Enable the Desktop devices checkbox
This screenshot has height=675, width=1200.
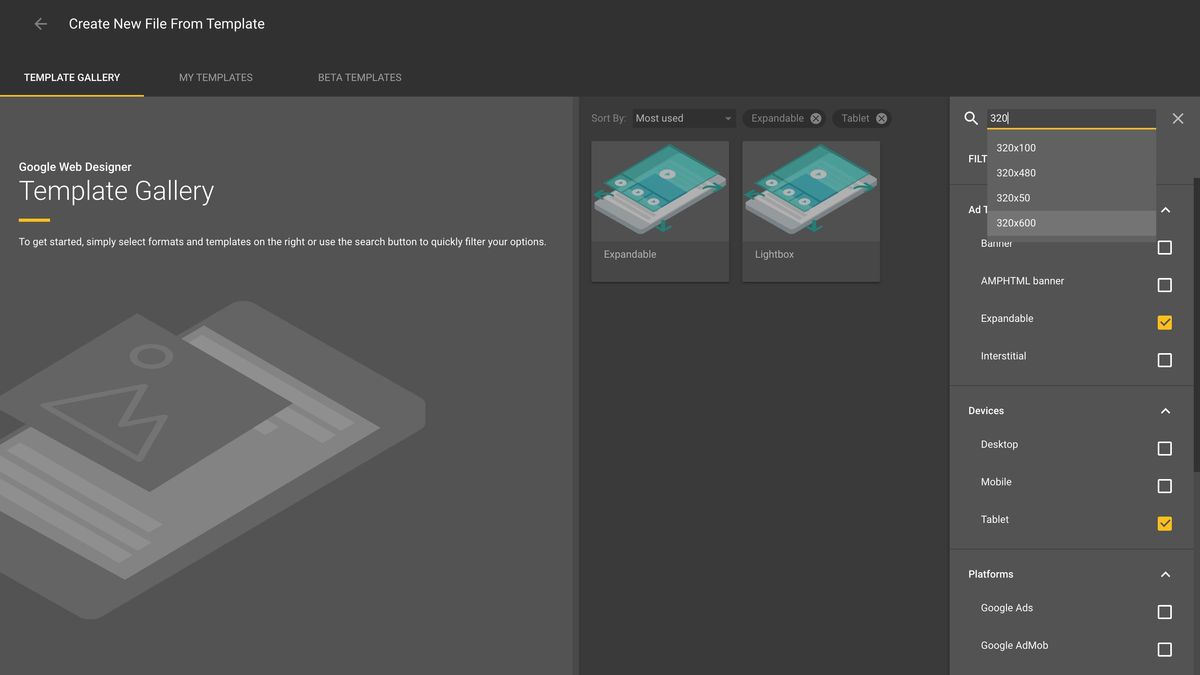pyautogui.click(x=1164, y=448)
